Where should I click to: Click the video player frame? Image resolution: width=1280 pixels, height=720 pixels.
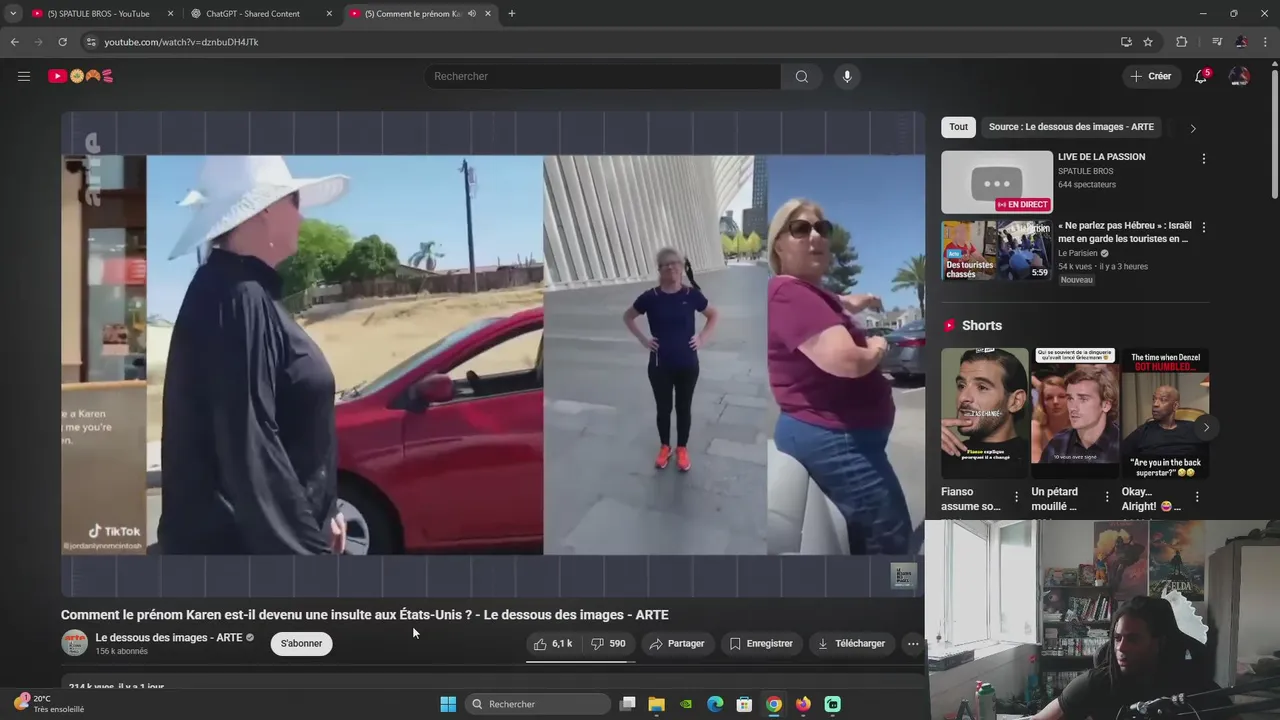pyautogui.click(x=493, y=354)
